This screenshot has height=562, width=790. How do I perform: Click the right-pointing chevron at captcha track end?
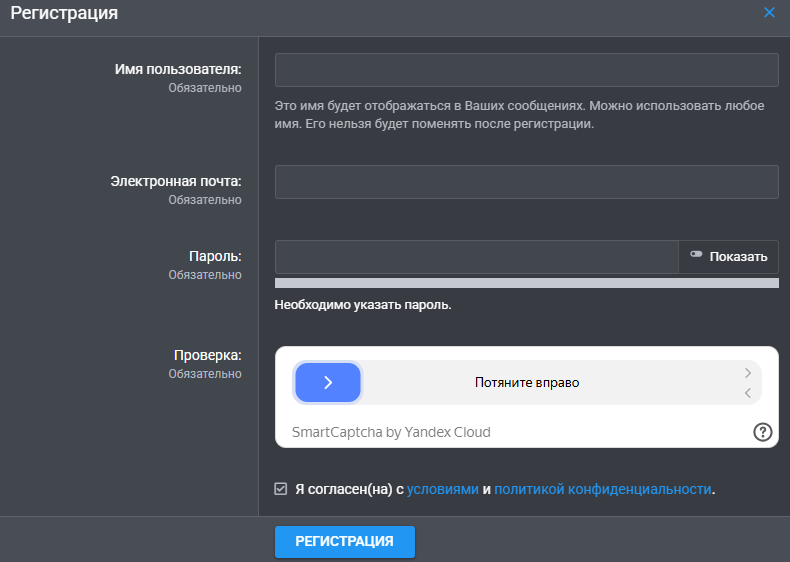click(748, 373)
